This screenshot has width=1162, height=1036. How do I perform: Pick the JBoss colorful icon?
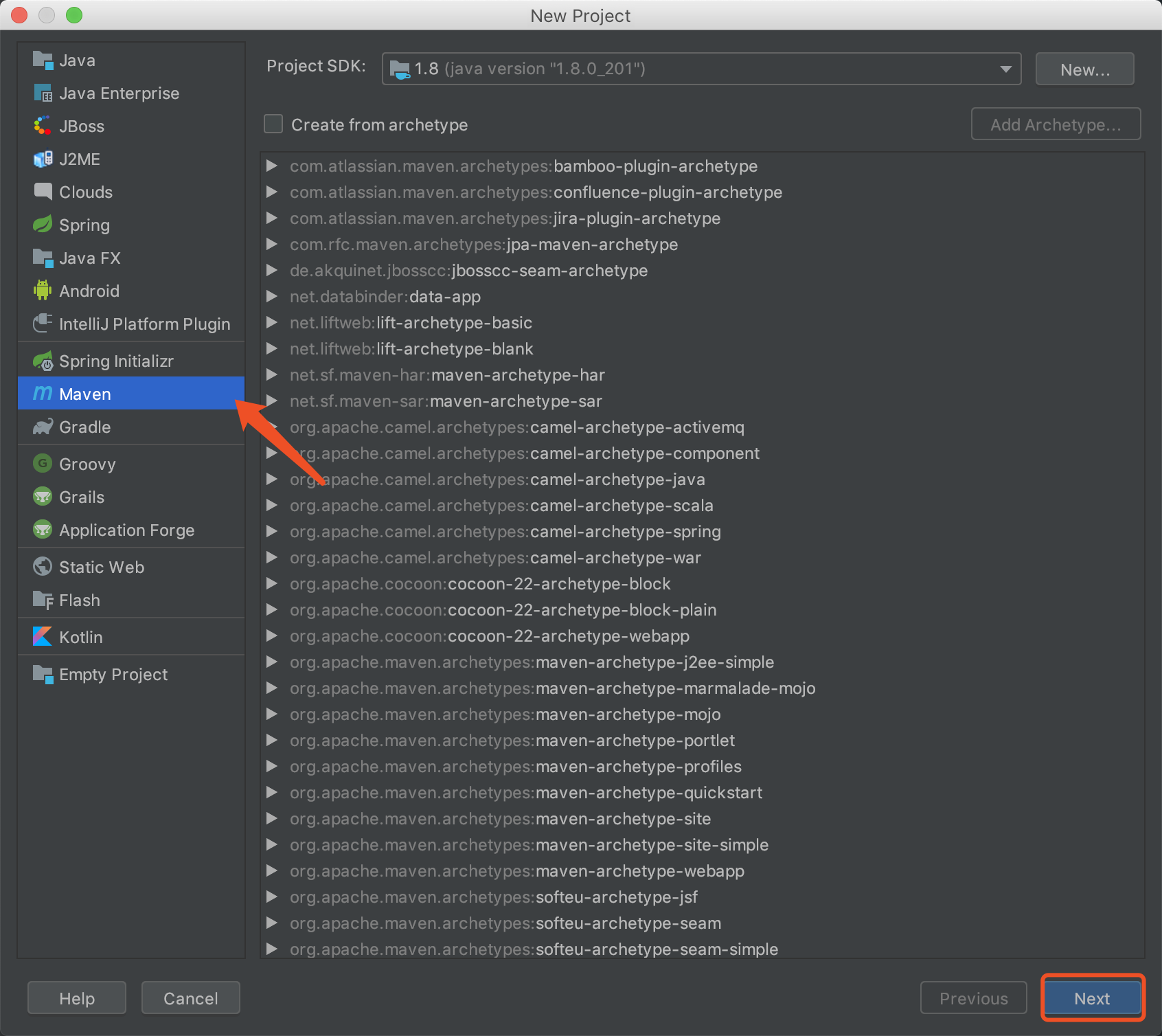coord(43,126)
